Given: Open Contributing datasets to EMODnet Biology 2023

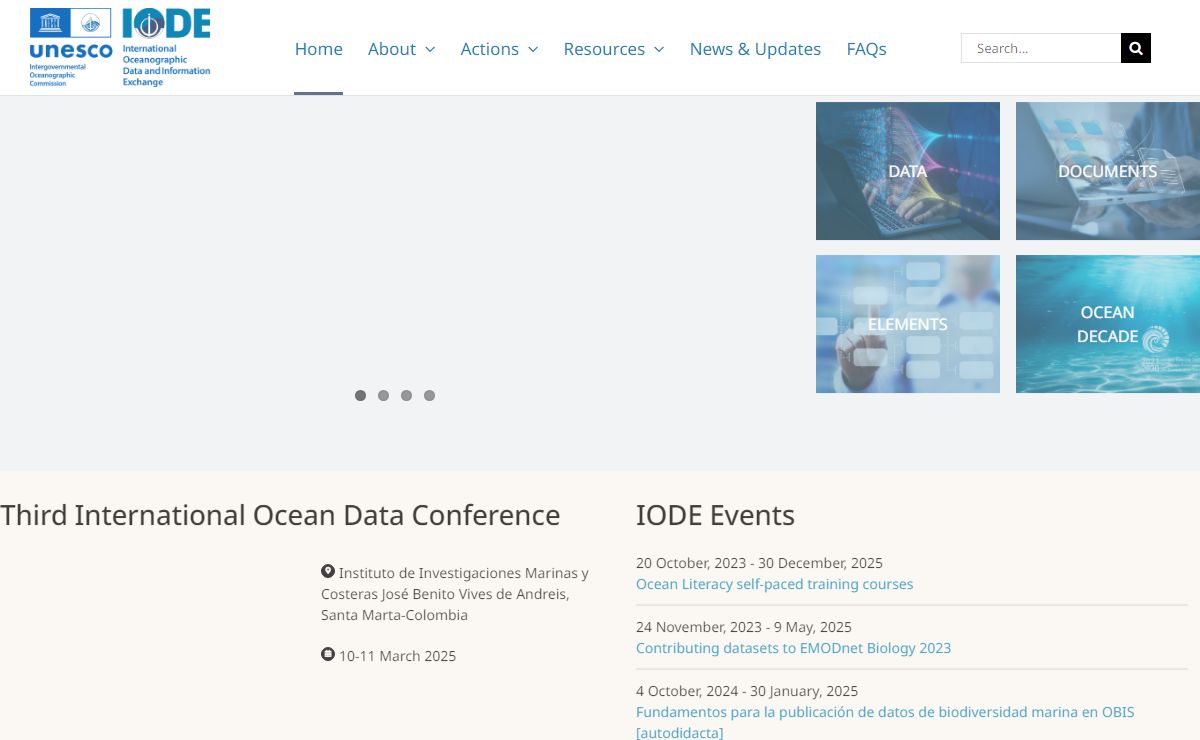Looking at the screenshot, I should [x=793, y=648].
